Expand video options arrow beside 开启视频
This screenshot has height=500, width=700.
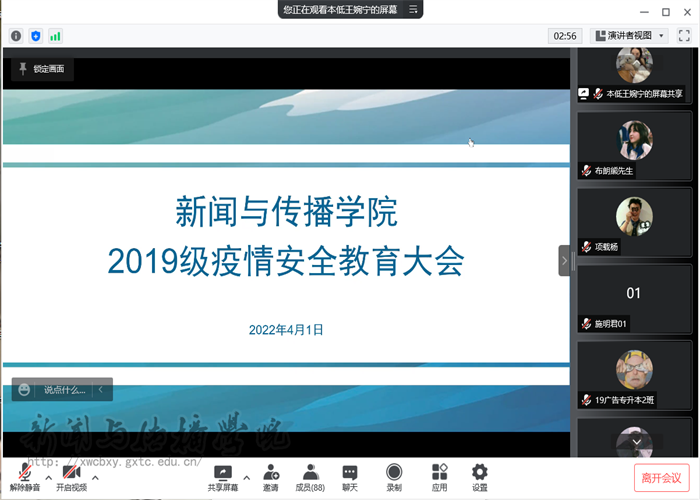(95, 478)
